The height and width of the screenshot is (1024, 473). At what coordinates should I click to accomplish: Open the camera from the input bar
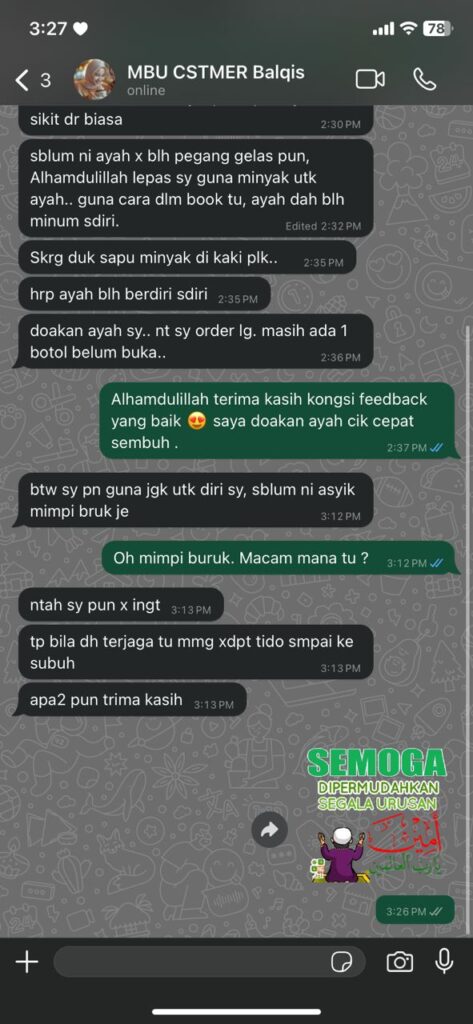399,961
